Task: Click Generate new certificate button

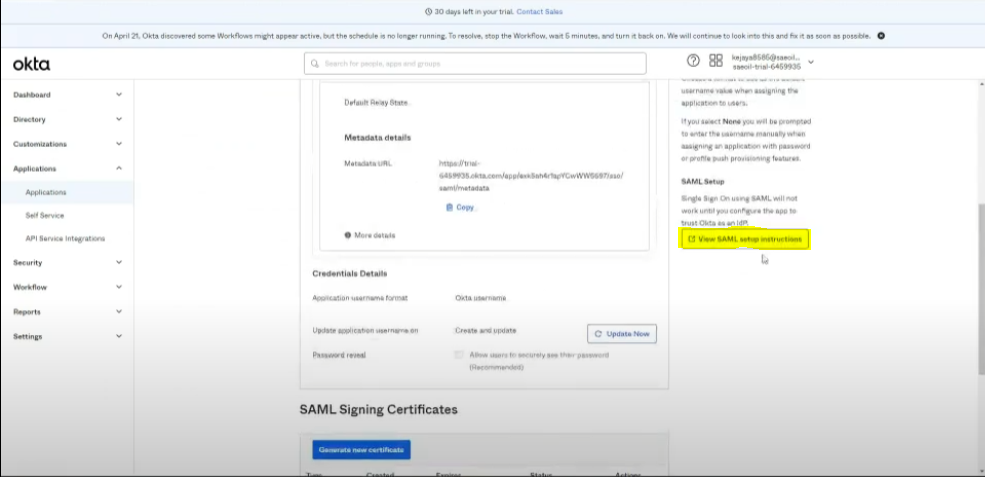Action: point(361,450)
